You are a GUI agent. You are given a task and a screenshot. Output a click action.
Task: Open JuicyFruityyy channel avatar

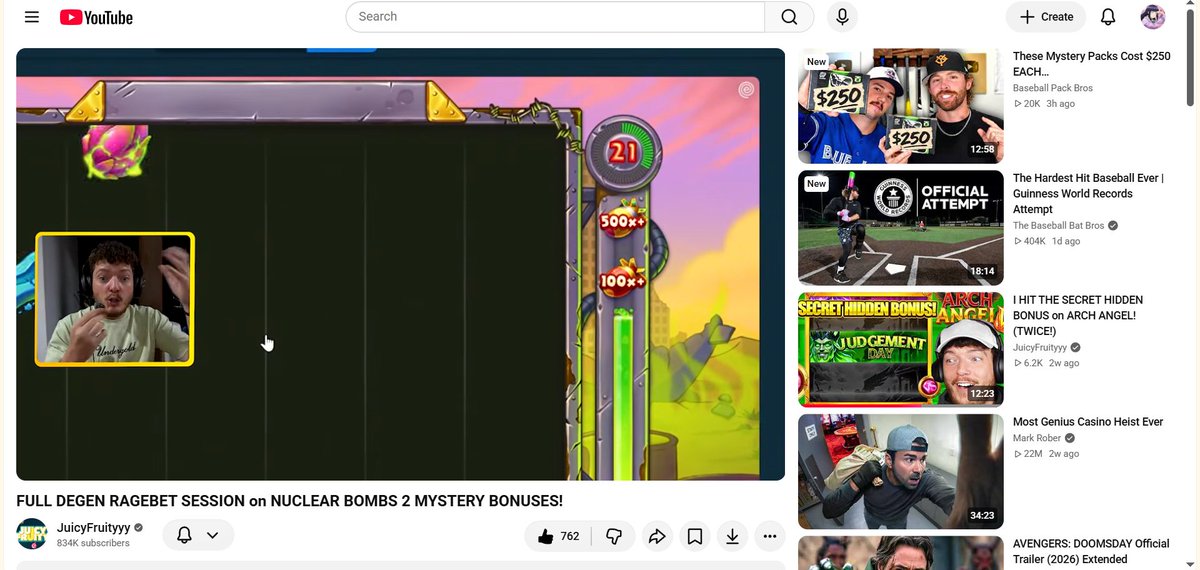pos(32,534)
